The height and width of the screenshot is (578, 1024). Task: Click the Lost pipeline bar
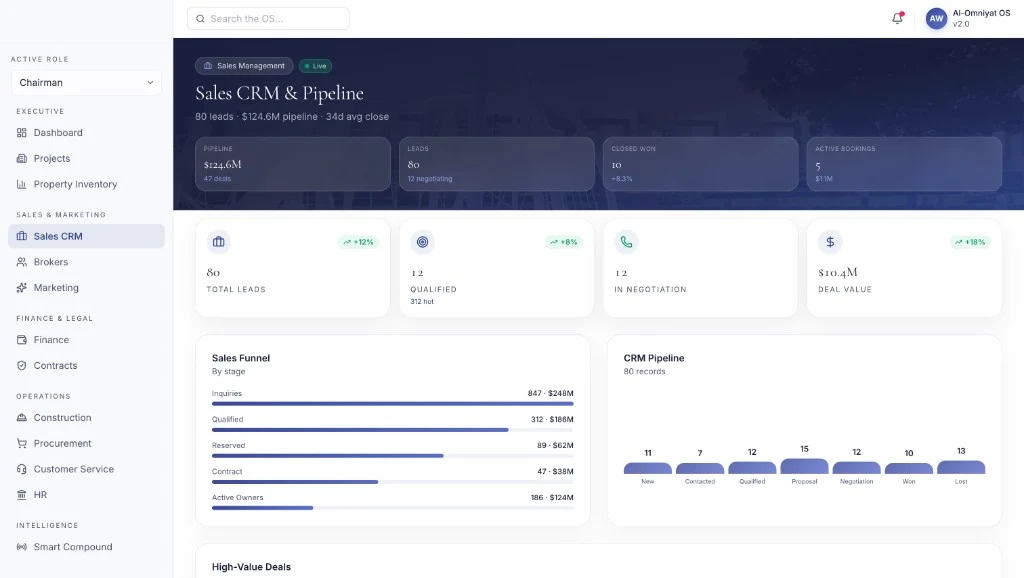961,467
